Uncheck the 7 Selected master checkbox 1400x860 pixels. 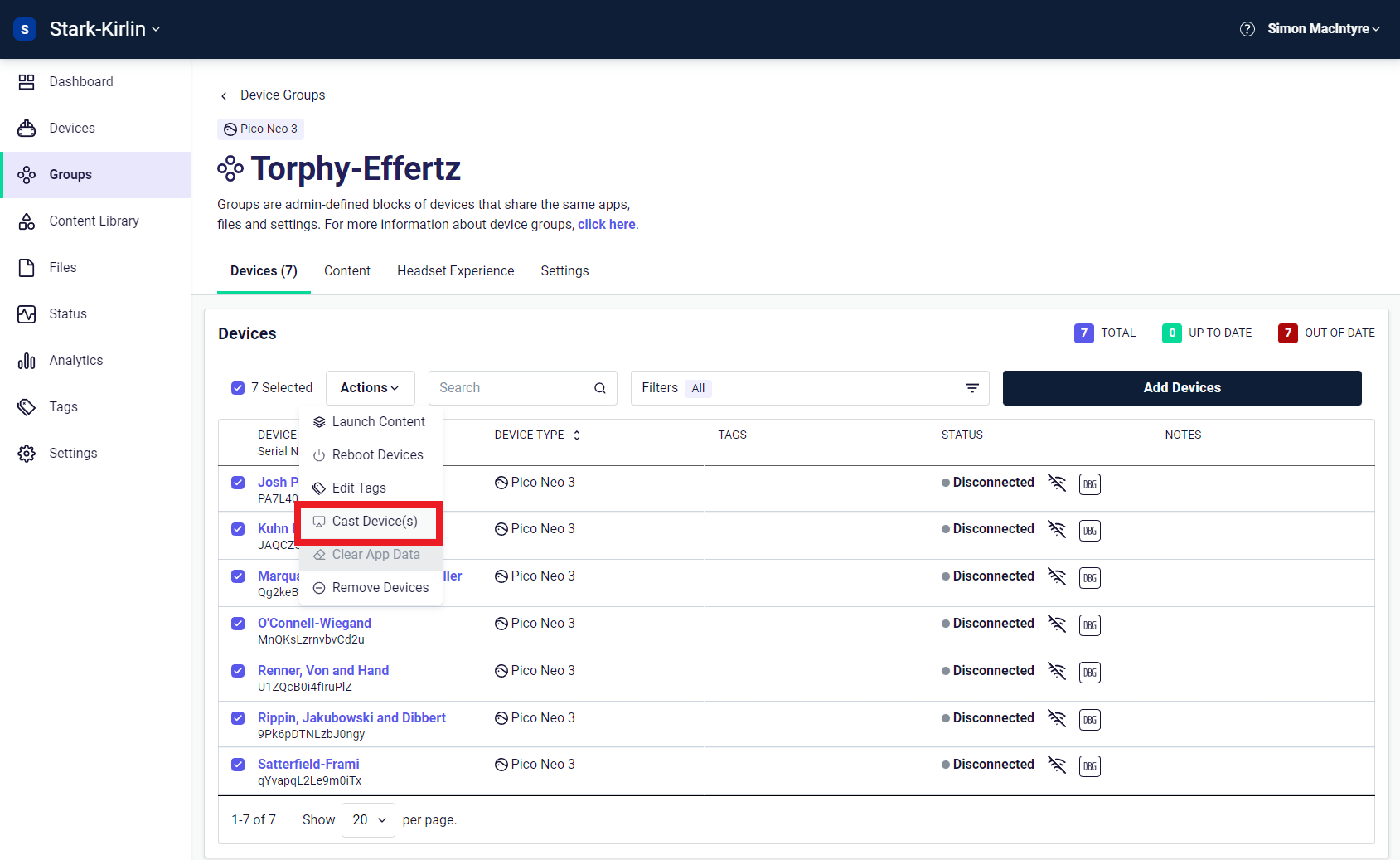[238, 387]
